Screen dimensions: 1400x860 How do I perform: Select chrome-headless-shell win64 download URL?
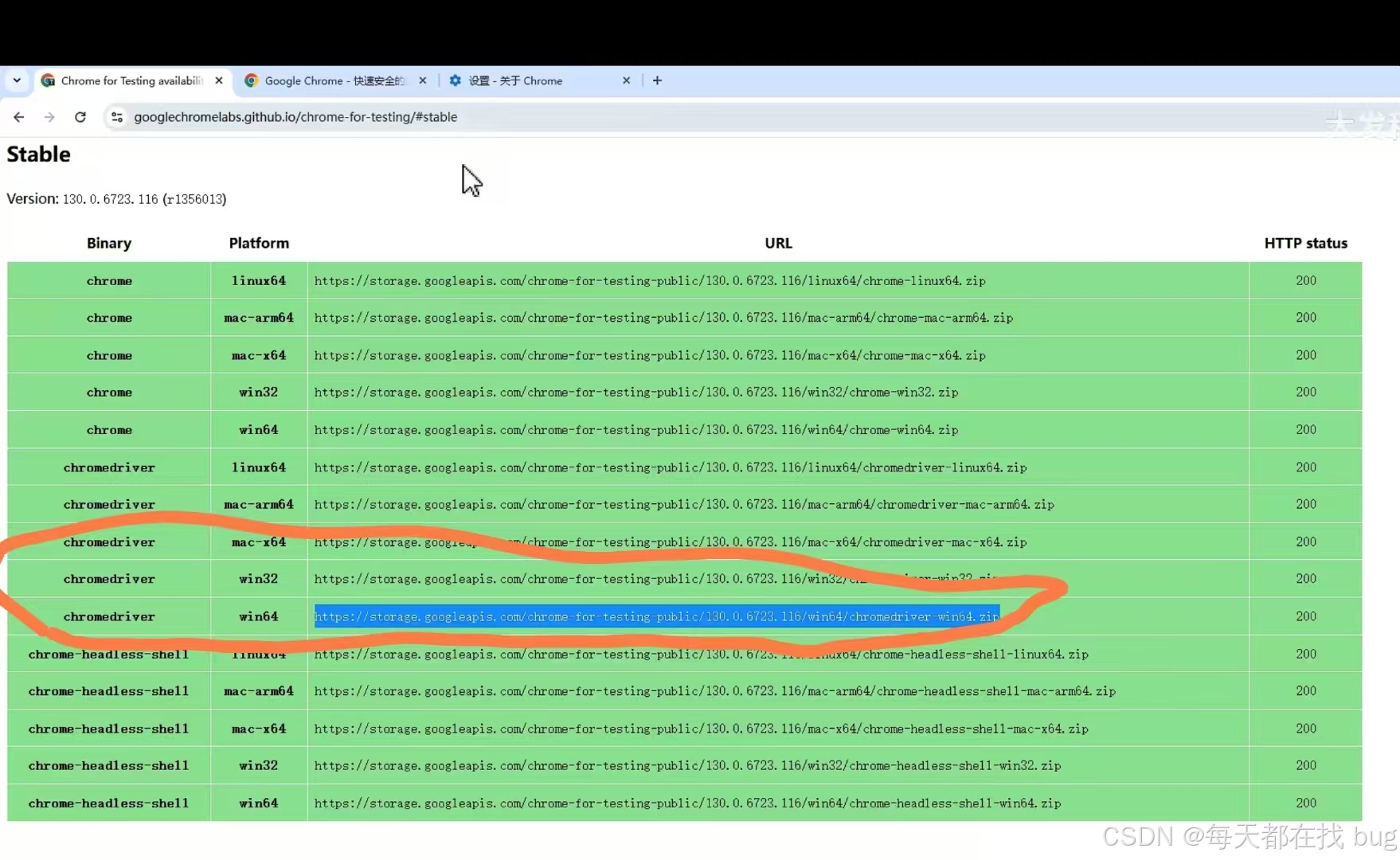click(x=687, y=803)
